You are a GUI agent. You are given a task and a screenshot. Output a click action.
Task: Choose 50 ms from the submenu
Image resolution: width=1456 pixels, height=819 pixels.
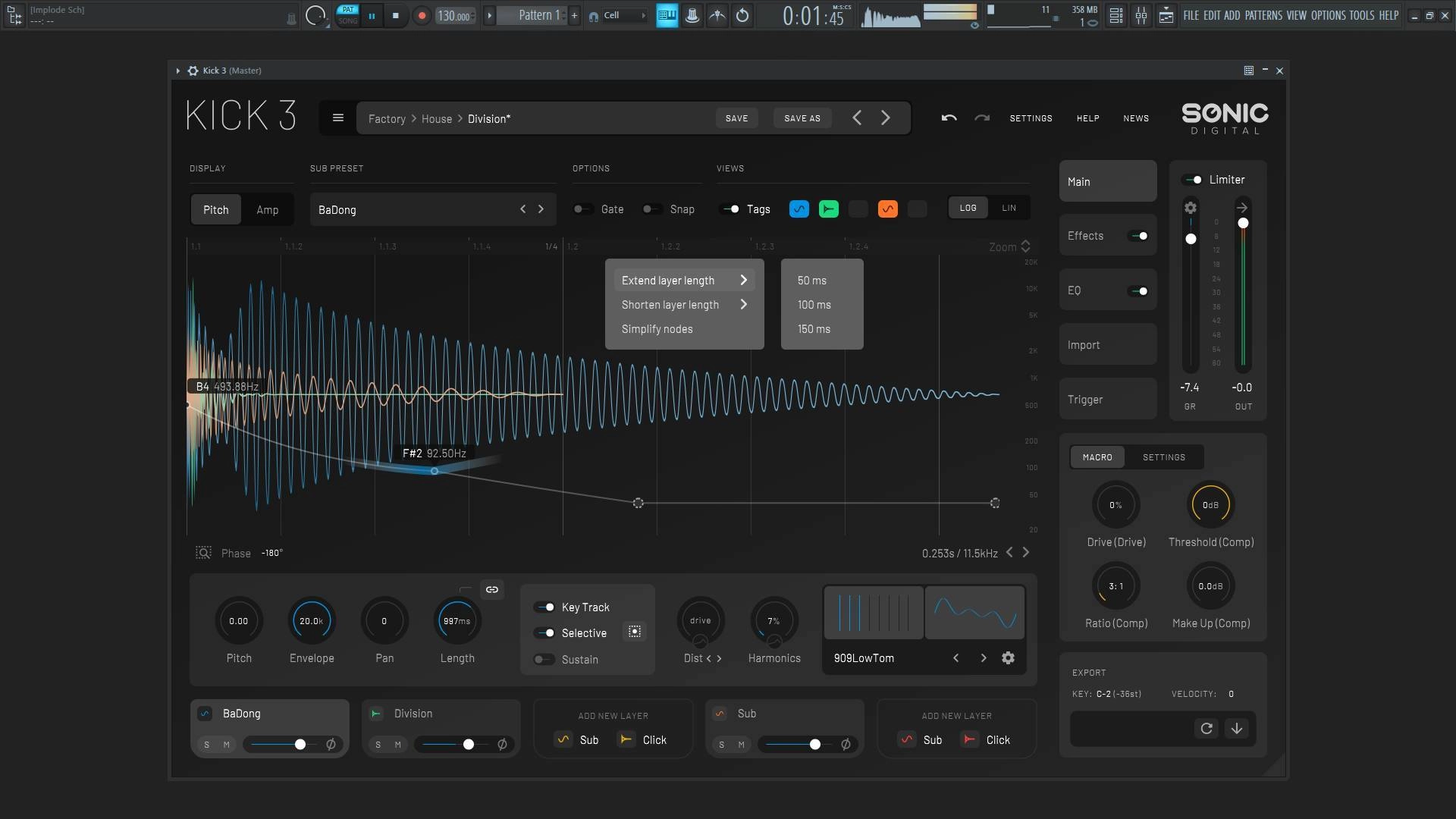point(822,280)
